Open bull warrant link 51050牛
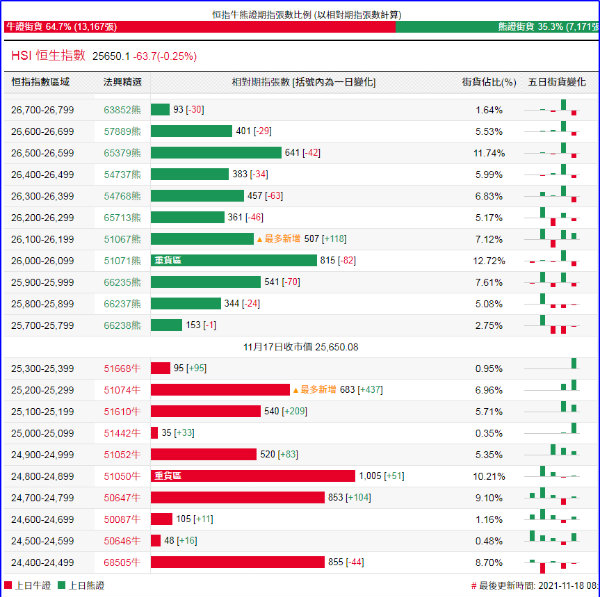This screenshot has width=600, height=597. (122, 476)
